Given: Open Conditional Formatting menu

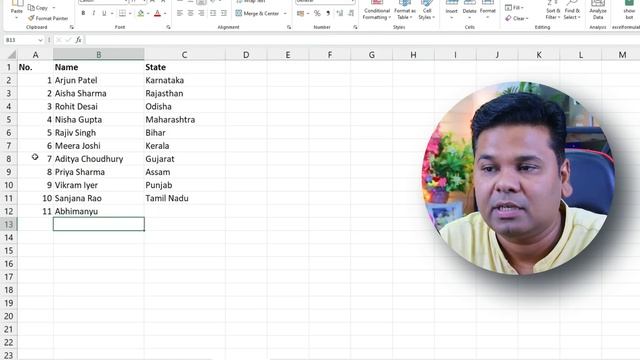Looking at the screenshot, I should click(377, 11).
